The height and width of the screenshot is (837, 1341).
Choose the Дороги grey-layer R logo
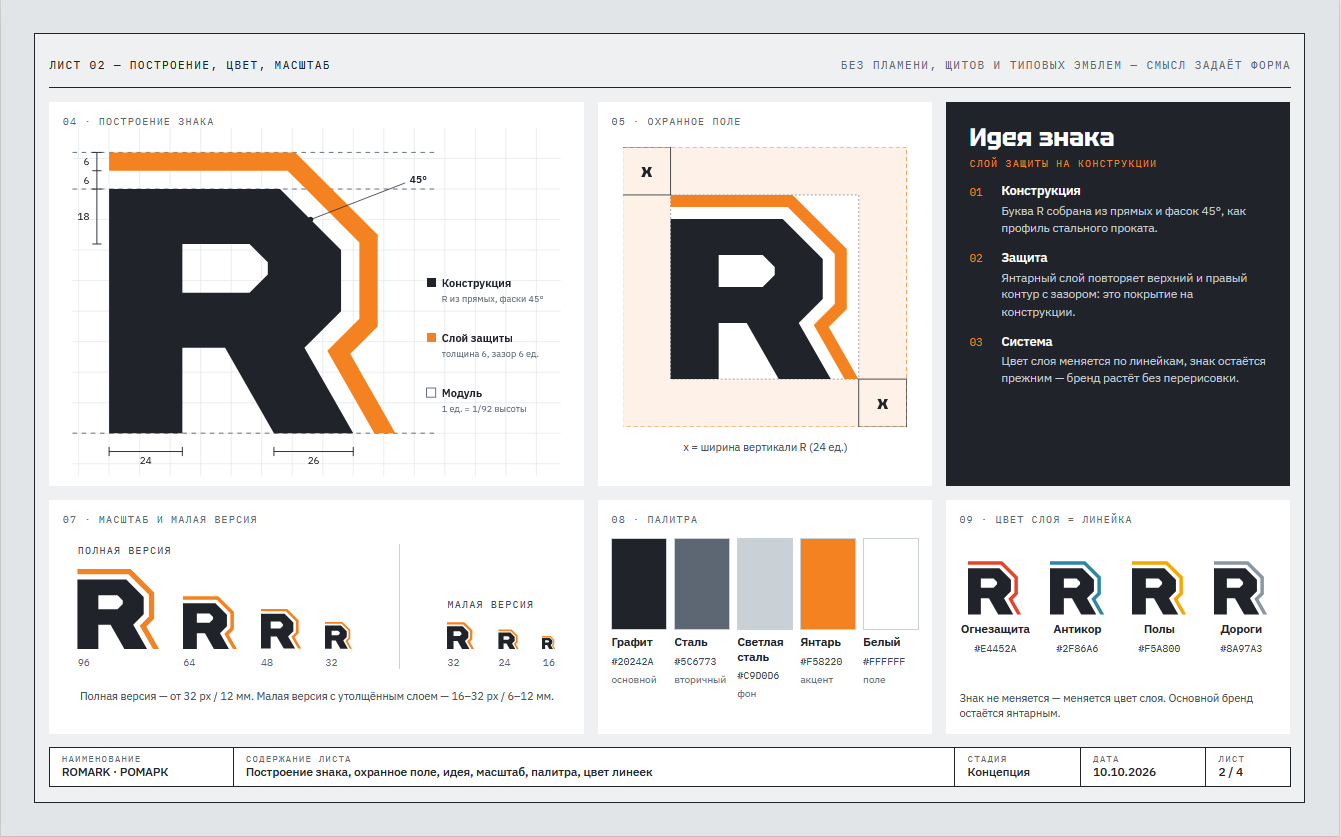(x=1240, y=588)
